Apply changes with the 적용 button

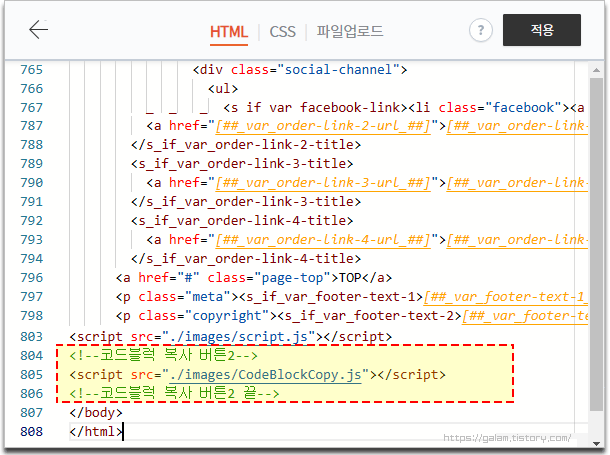pos(542,30)
